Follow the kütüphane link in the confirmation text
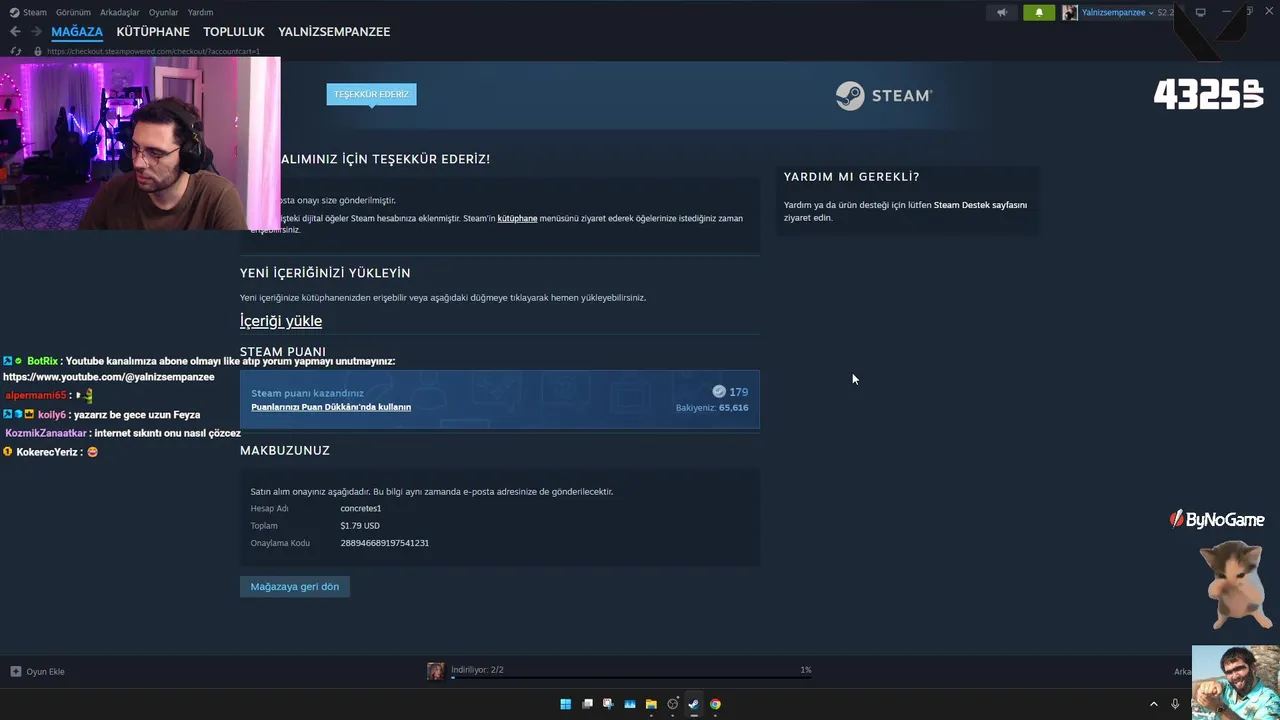 (517, 218)
